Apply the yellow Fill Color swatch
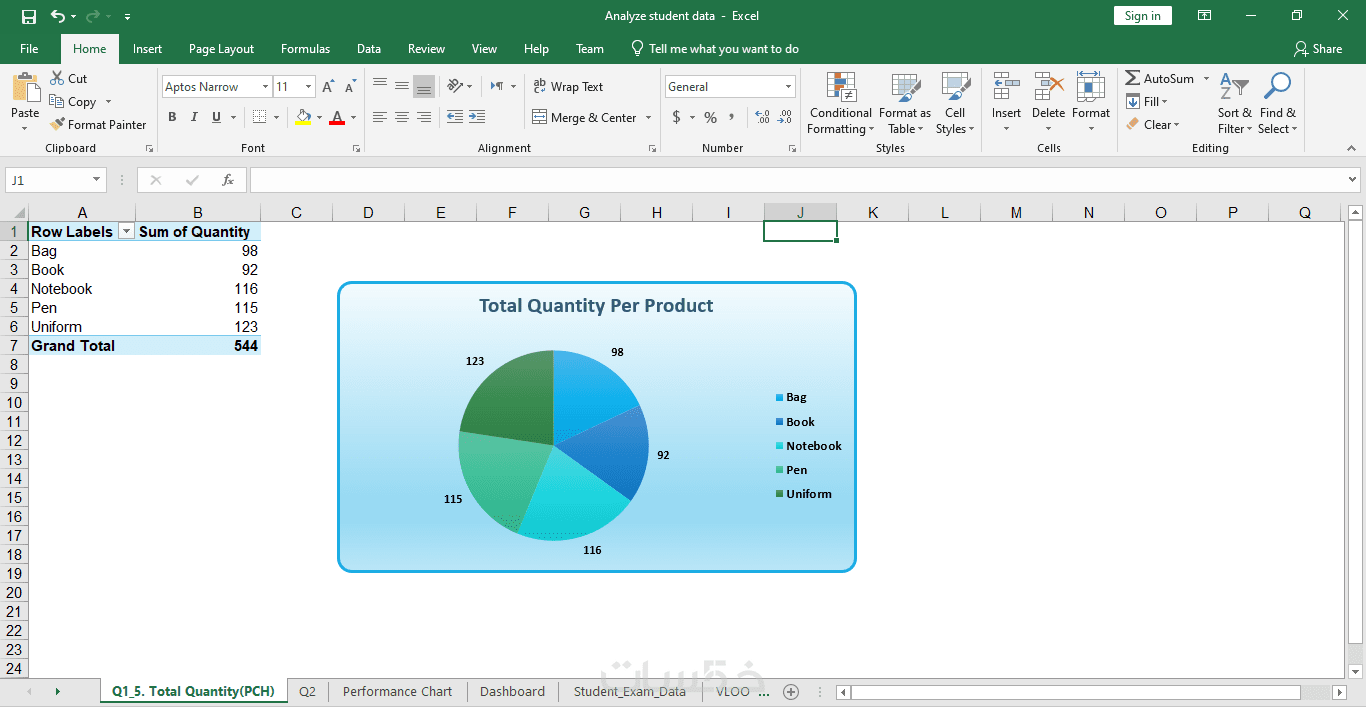The image size is (1366, 707). point(303,117)
